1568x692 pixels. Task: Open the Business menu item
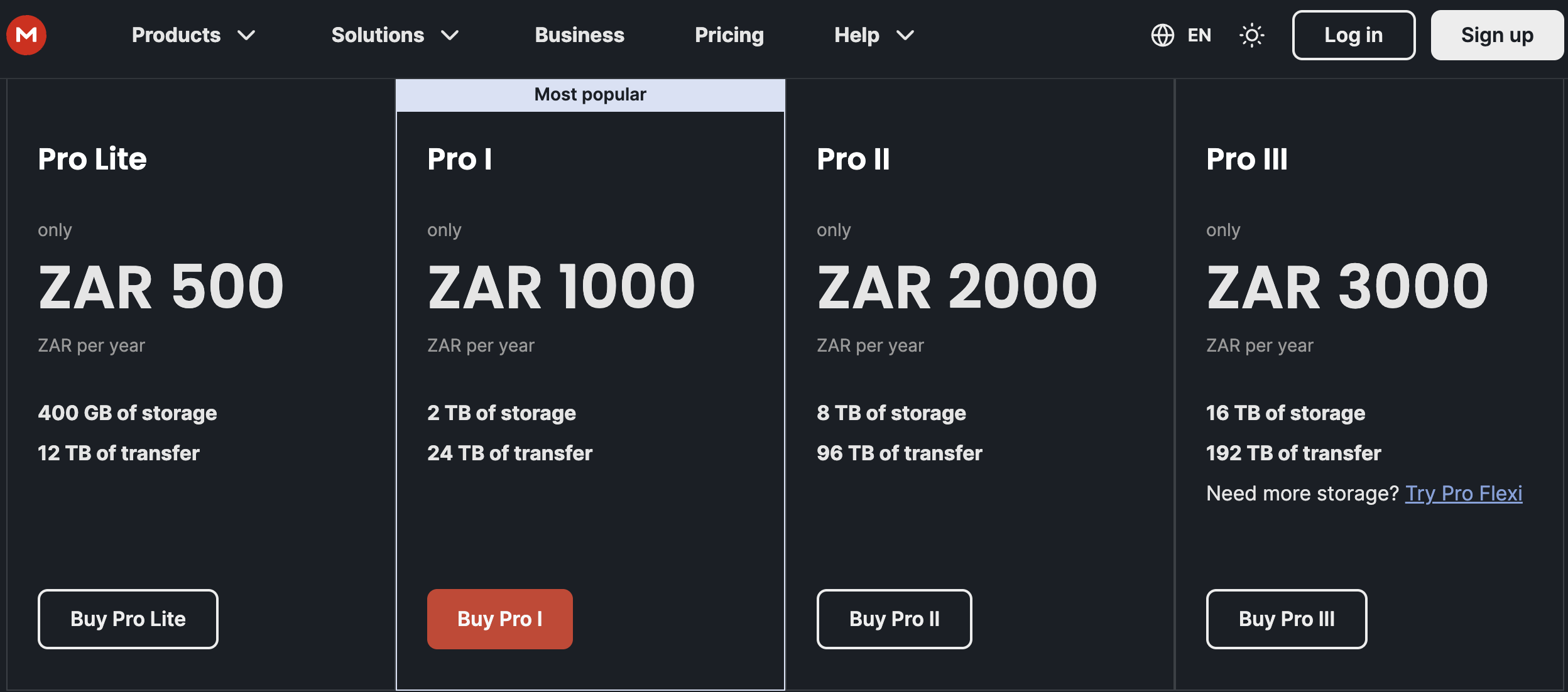click(579, 35)
